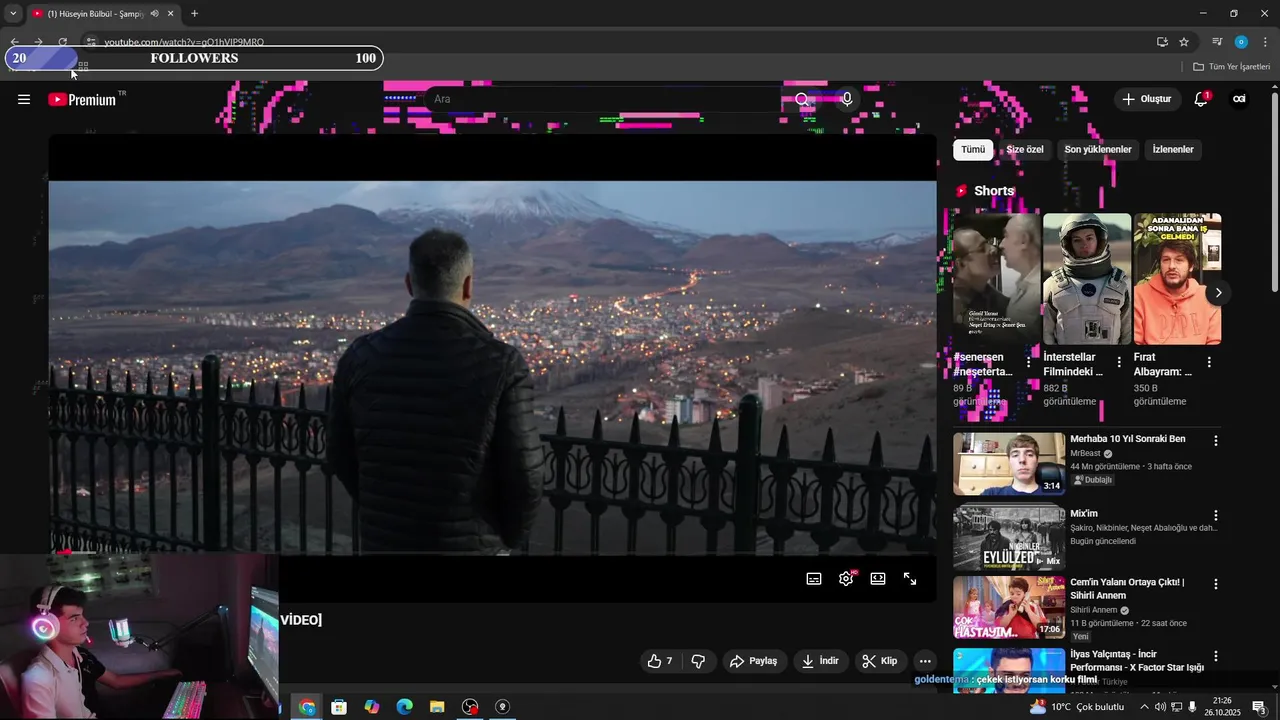This screenshot has width=1280, height=720.
Task: Open Google Chrome from the taskbar
Action: [x=307, y=707]
